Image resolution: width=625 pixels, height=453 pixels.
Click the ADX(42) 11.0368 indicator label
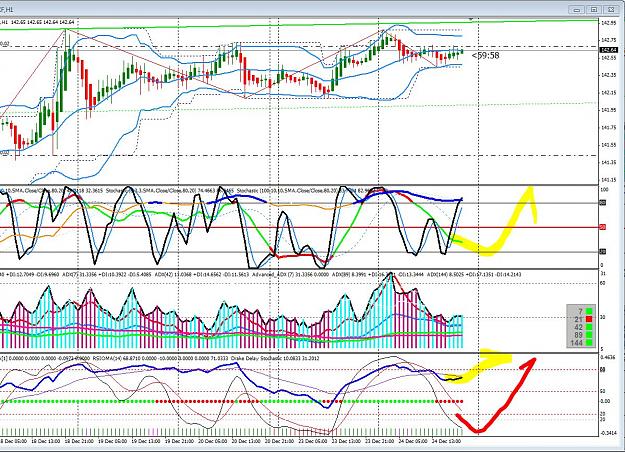tap(173, 274)
